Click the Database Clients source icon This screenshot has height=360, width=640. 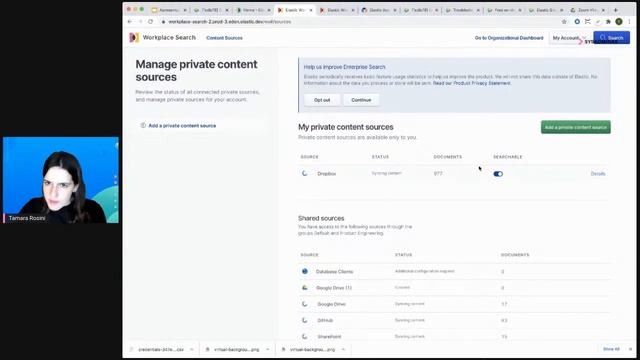pos(305,271)
